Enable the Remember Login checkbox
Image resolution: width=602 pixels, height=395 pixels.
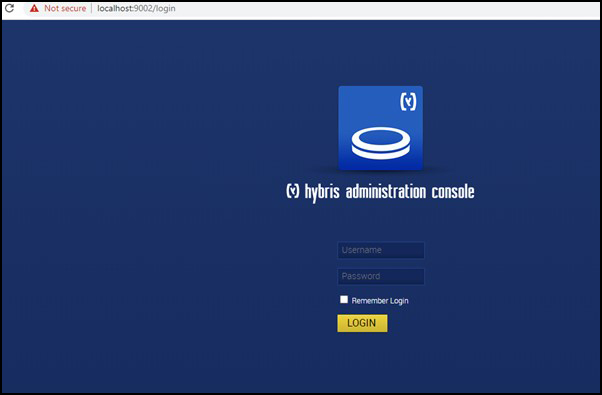click(344, 299)
